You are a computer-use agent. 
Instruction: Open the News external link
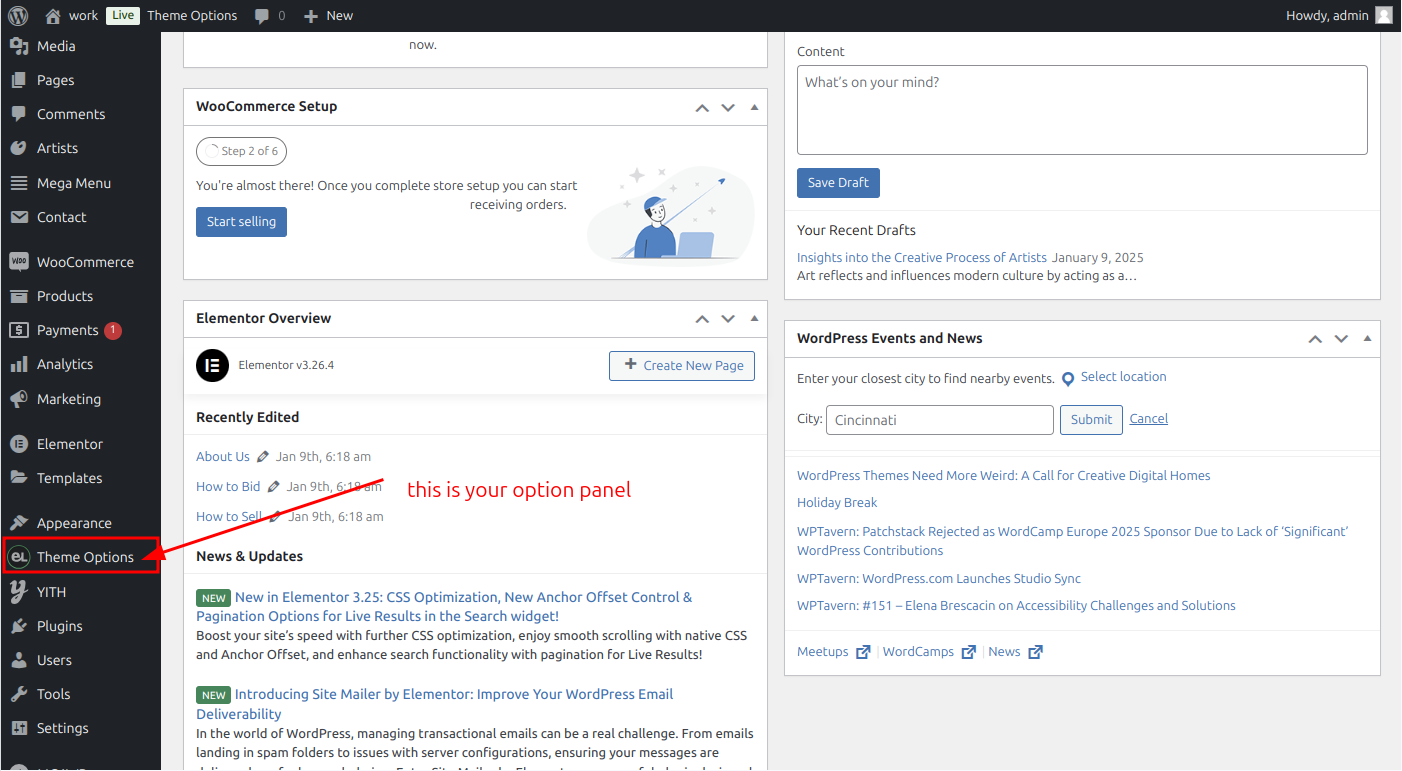point(1015,652)
